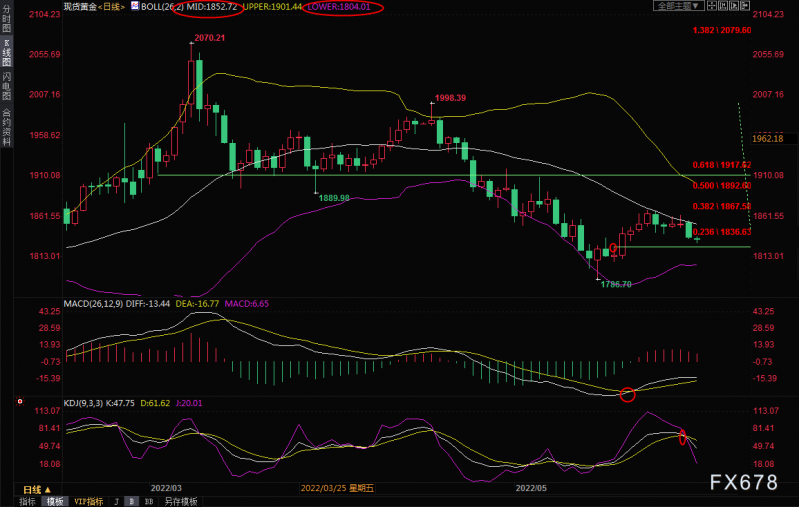
Task: Click the 现货黄金<日线> title selector
Action: 94,6
